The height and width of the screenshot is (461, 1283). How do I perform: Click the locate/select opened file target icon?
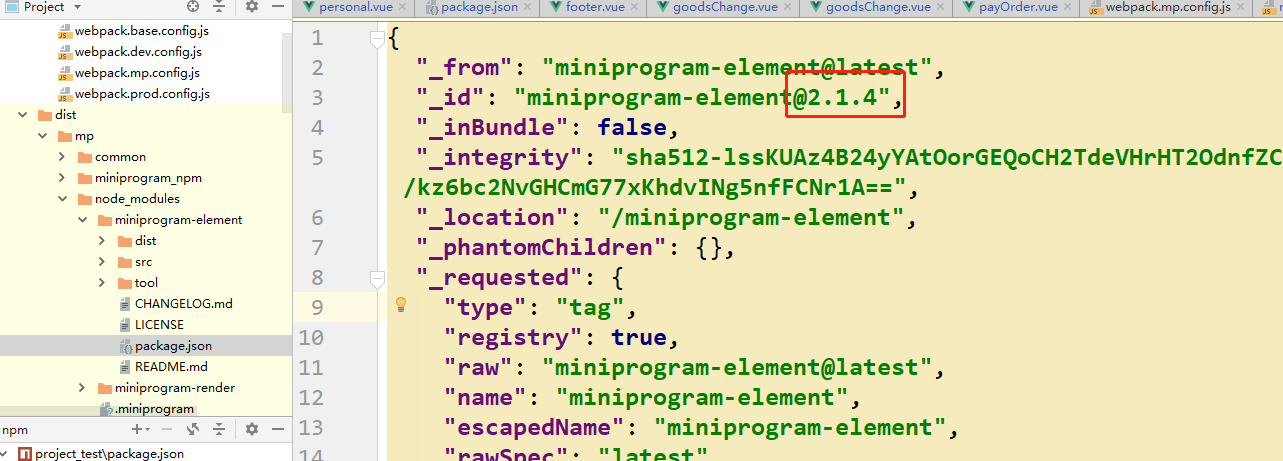(193, 6)
